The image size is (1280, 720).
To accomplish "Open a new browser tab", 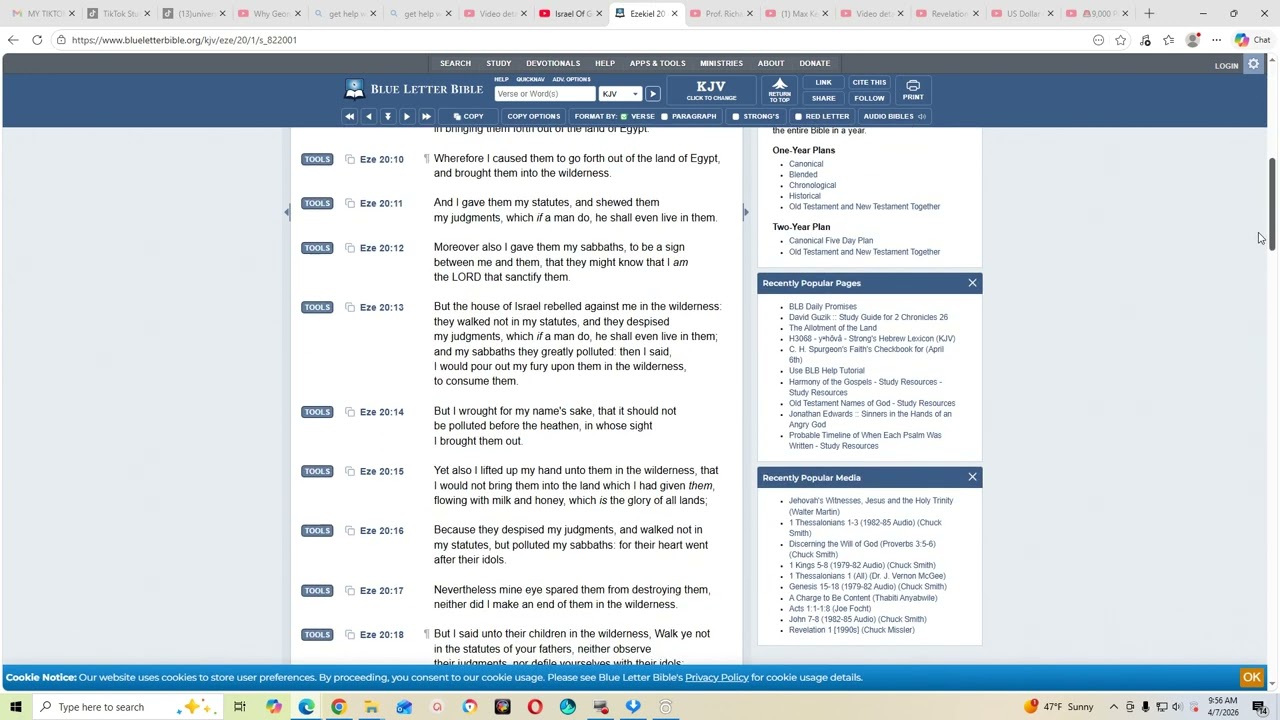I will tap(1149, 14).
